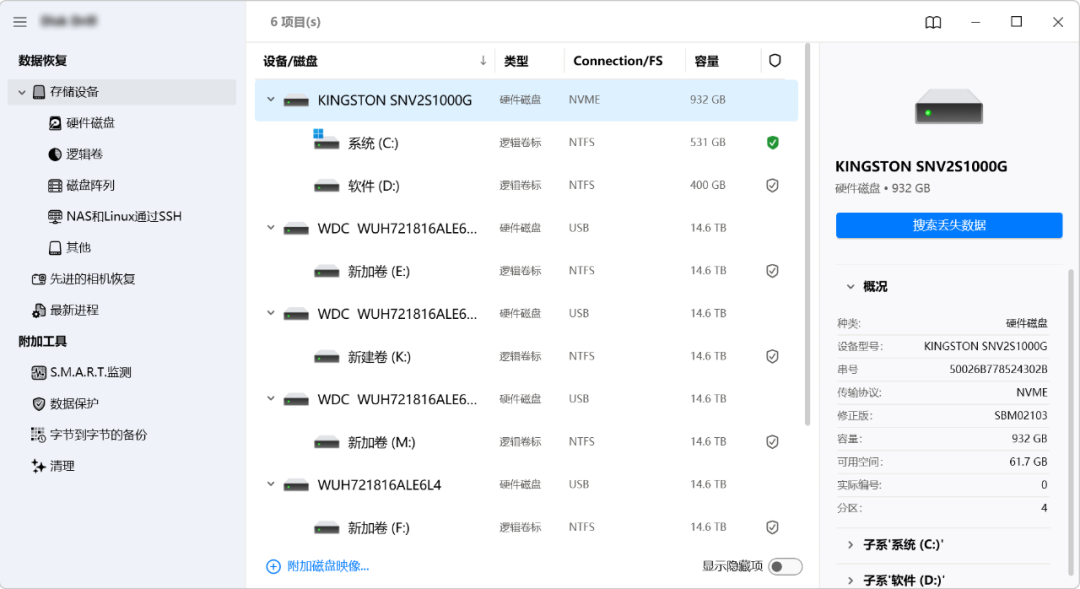Screen dimensions: 1080x589
Task: Select the 新建卷 (K:) volume row
Action: pos(526,356)
